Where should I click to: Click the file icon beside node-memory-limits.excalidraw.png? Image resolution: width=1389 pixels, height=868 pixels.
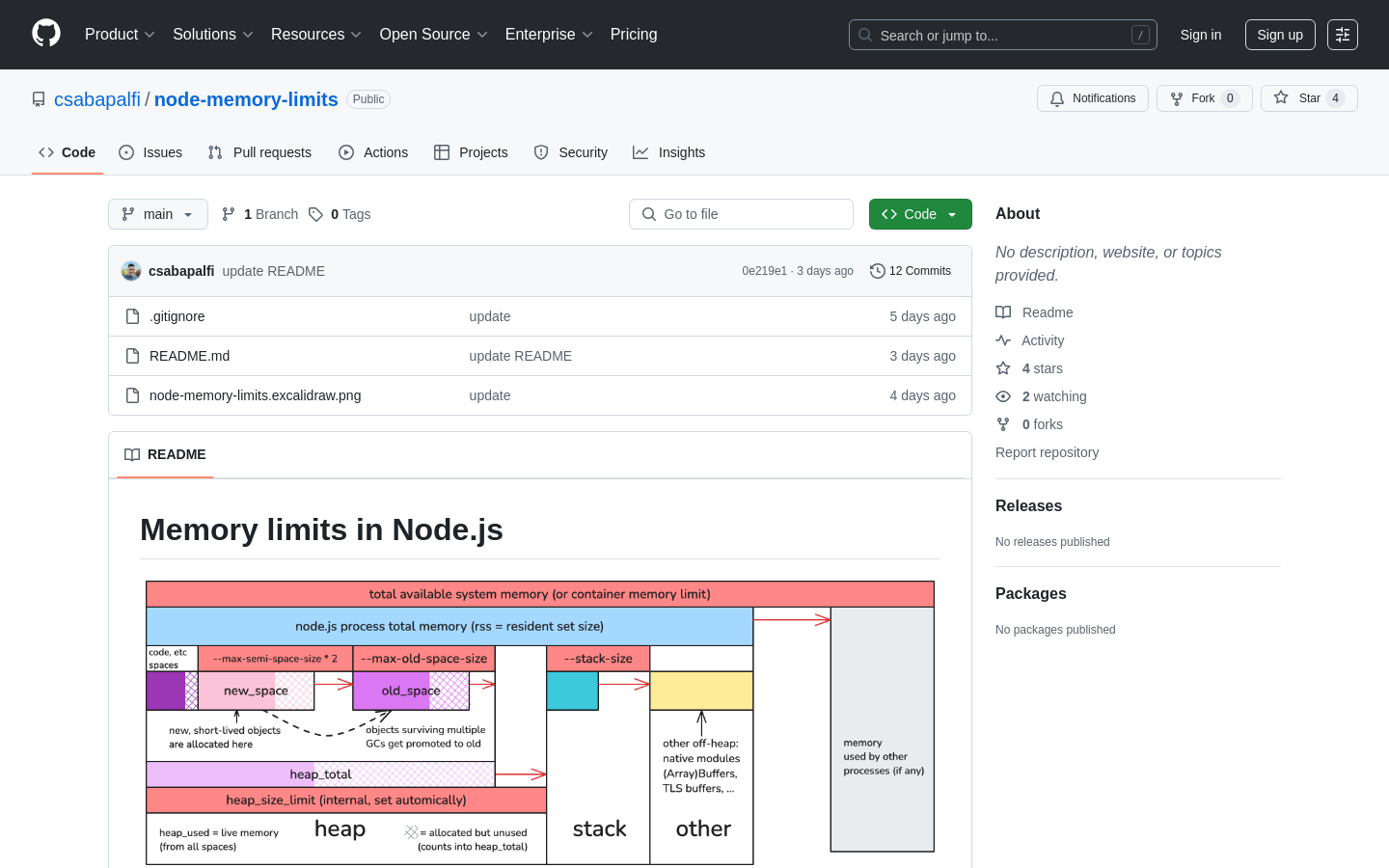pos(133,395)
